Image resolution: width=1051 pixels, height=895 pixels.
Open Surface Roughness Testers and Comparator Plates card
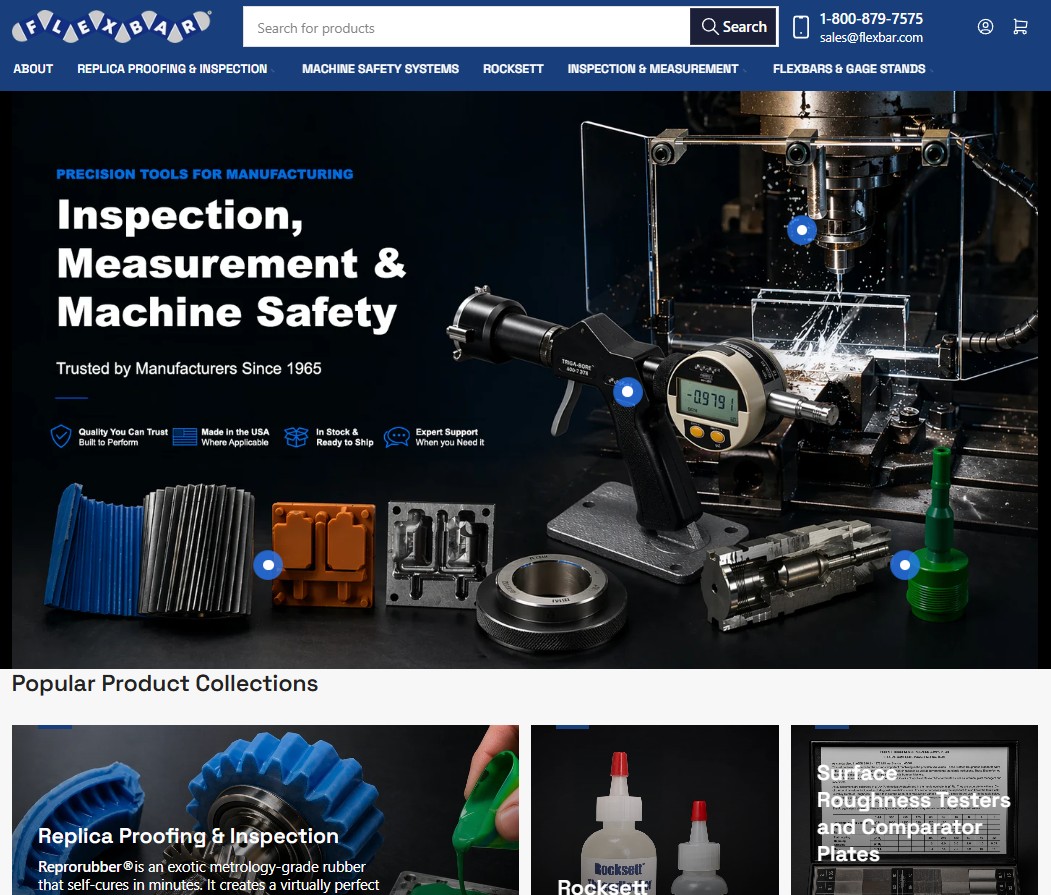tap(914, 810)
